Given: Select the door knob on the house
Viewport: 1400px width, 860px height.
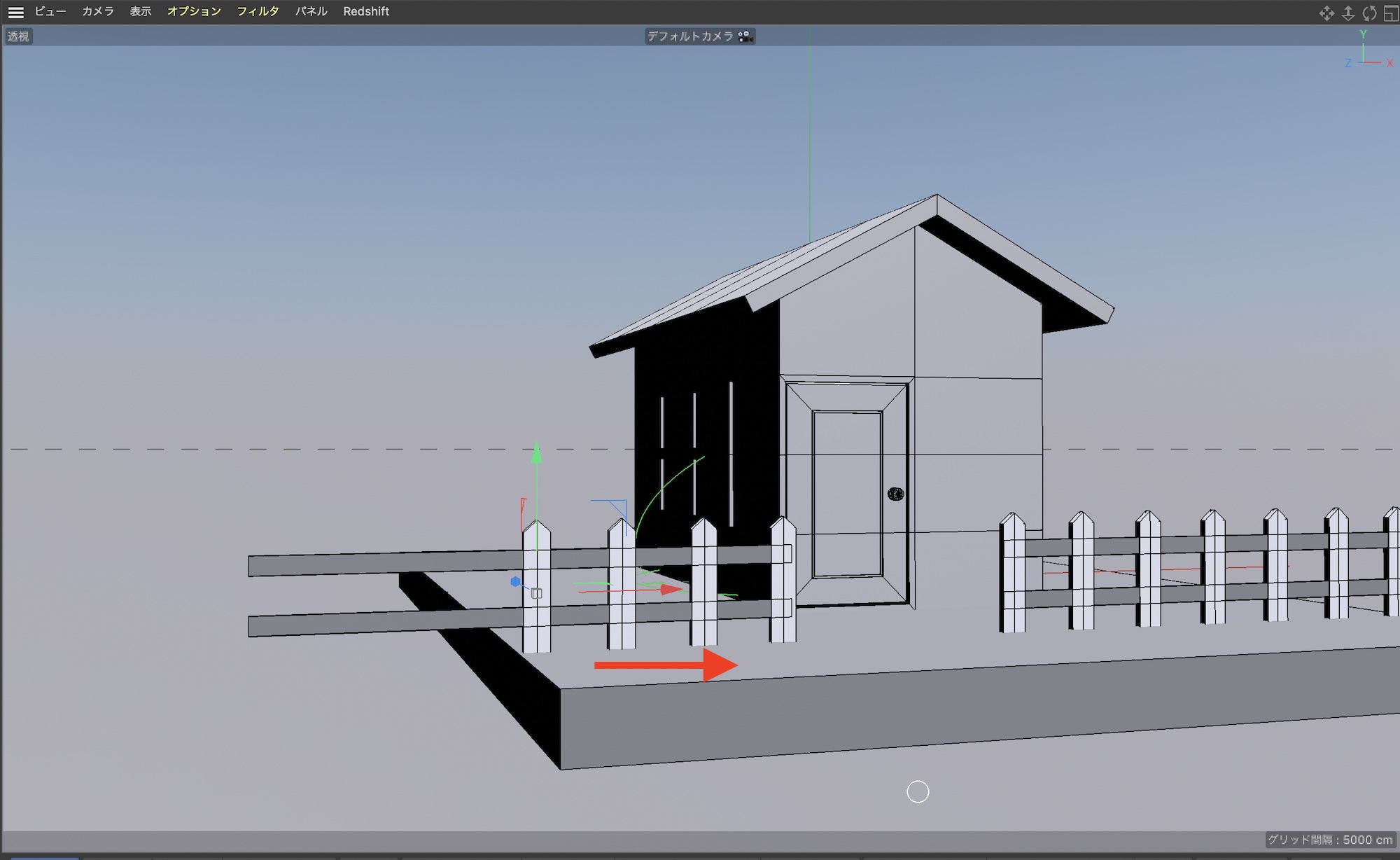Looking at the screenshot, I should (x=895, y=494).
